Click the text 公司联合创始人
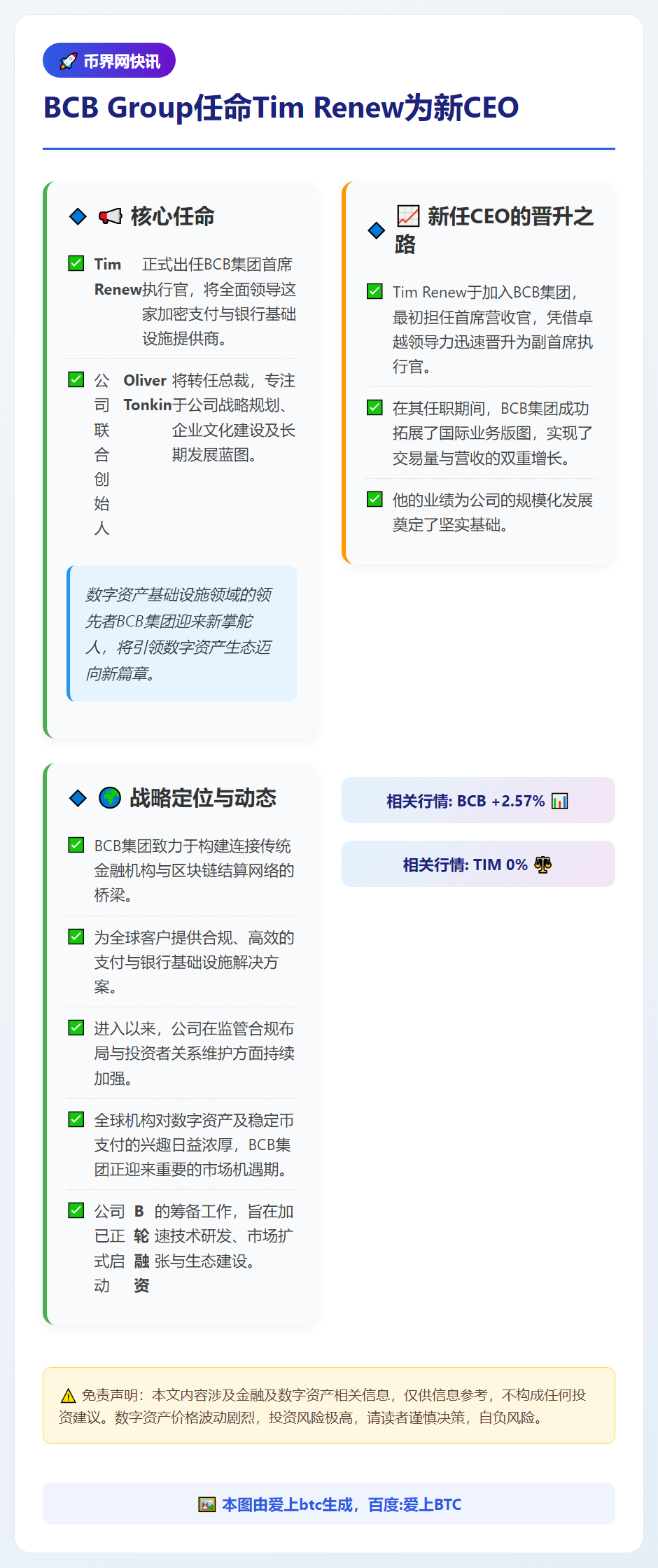The height and width of the screenshot is (1568, 658). point(102,454)
